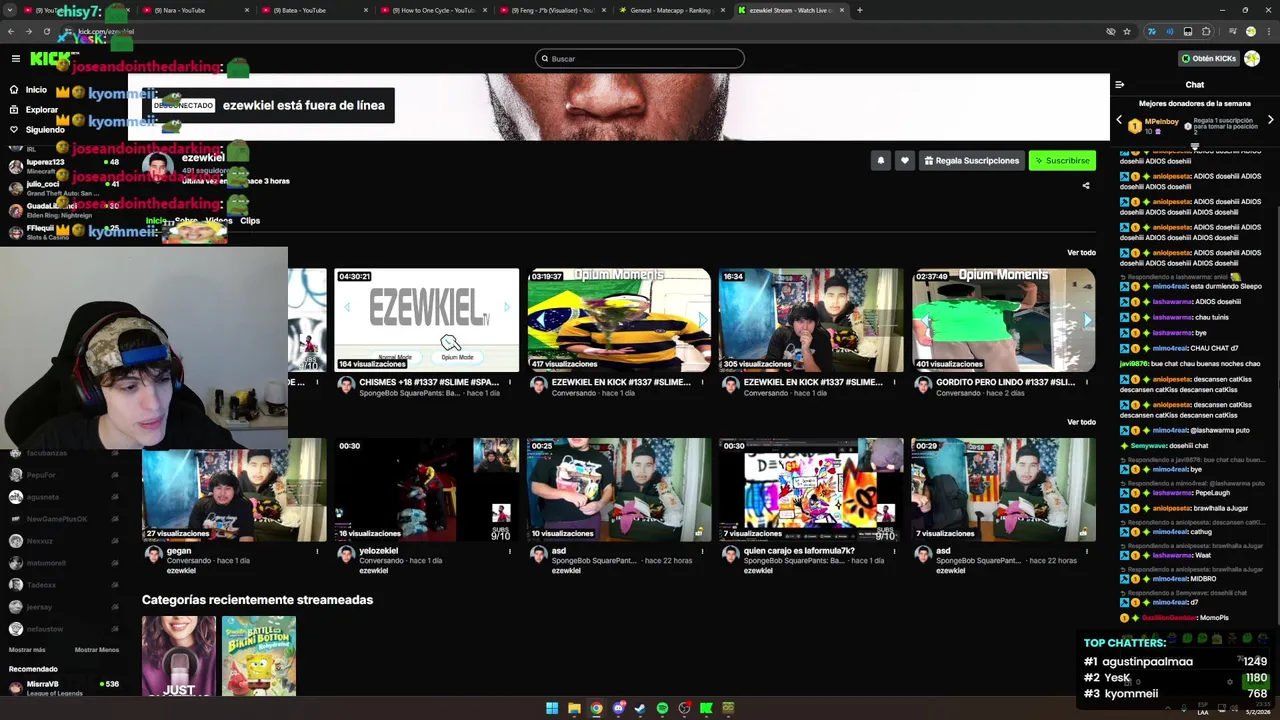Viewport: 1280px width, 720px height.
Task: Open followed channel julio_coci
Action: [x=63, y=188]
